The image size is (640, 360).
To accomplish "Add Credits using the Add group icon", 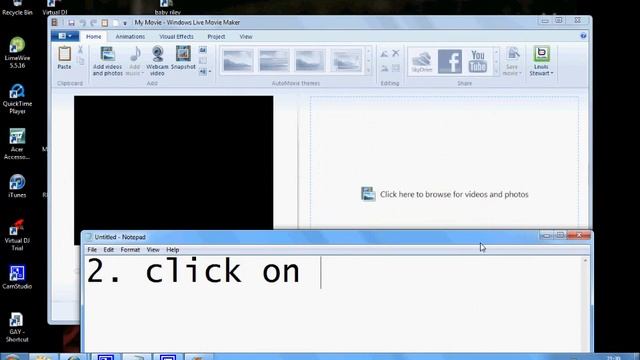I will (x=203, y=72).
